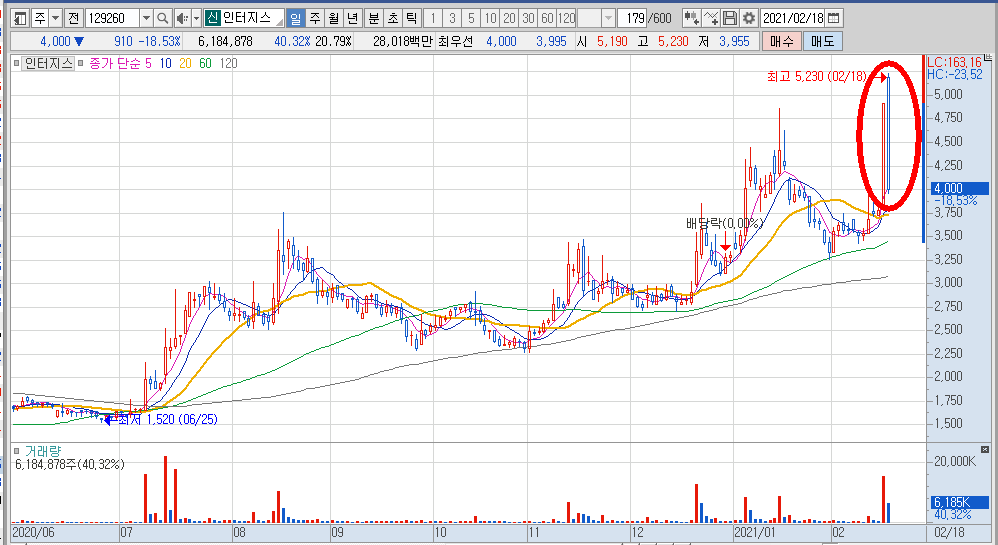Click the 5-day moving average color label

[x=148, y=63]
